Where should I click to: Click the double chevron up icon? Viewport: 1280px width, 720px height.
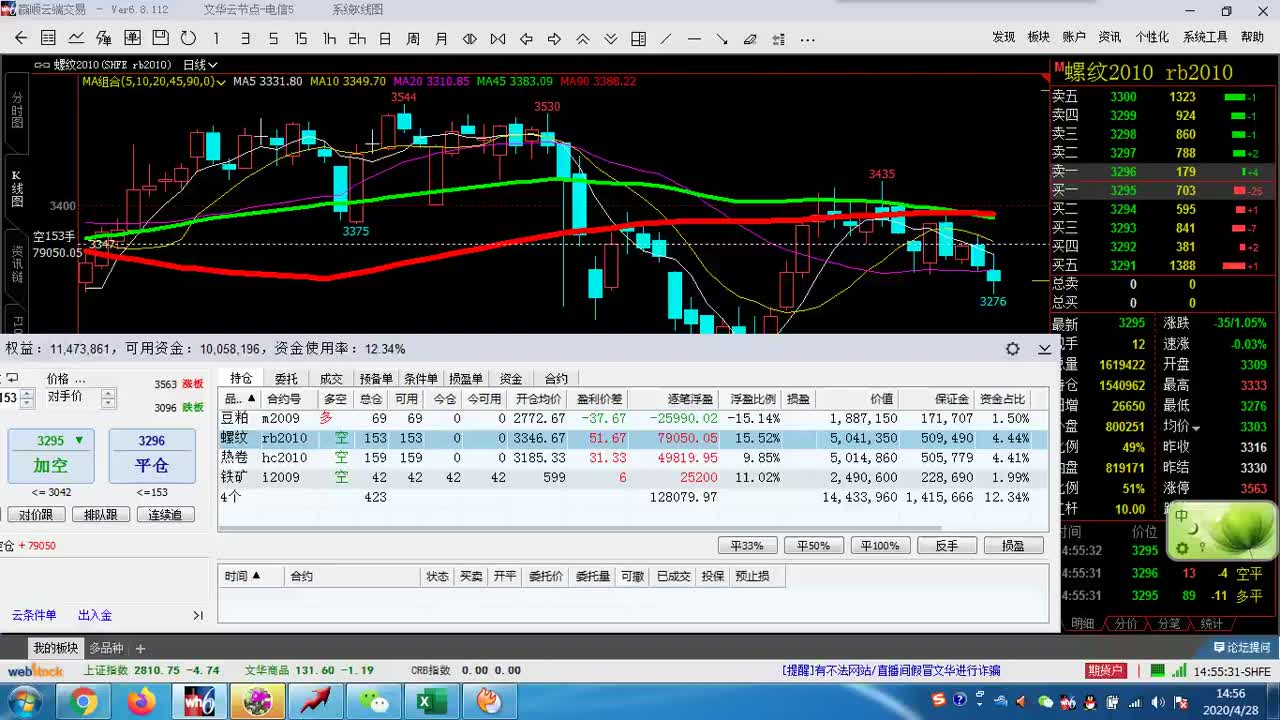(x=582, y=38)
